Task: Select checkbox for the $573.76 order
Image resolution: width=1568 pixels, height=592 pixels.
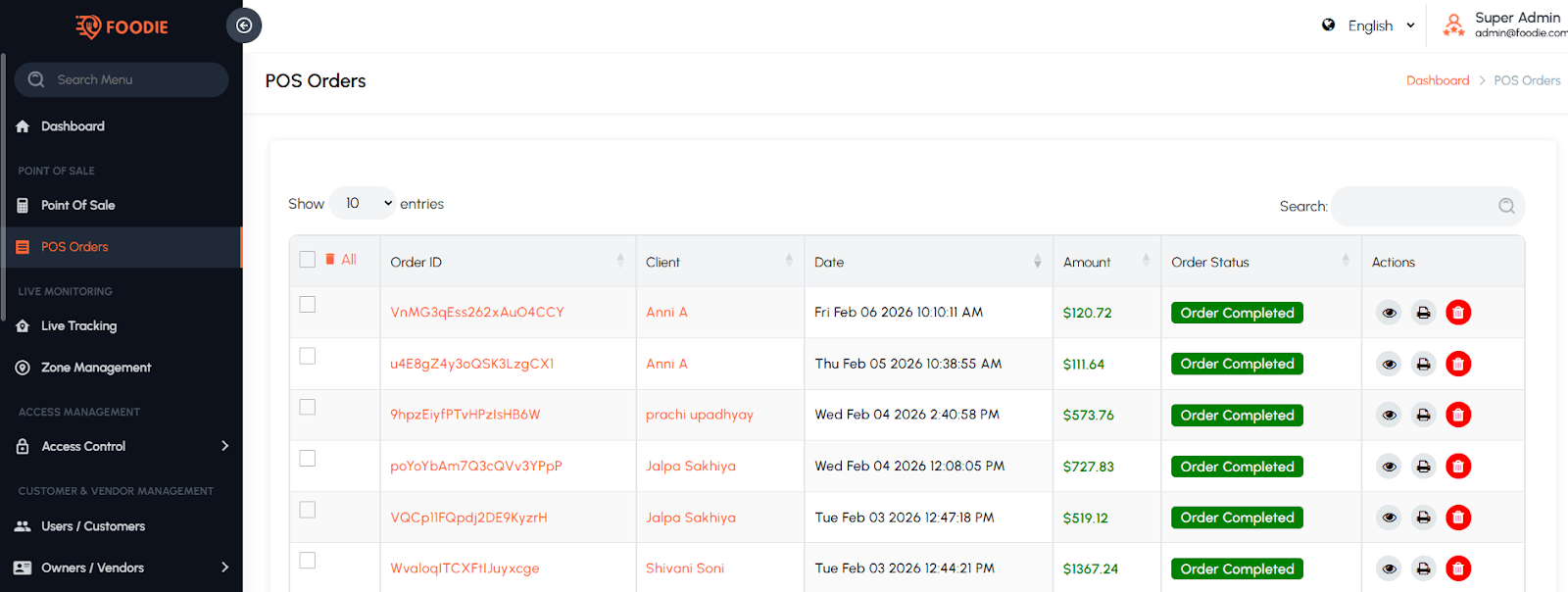Action: [308, 407]
